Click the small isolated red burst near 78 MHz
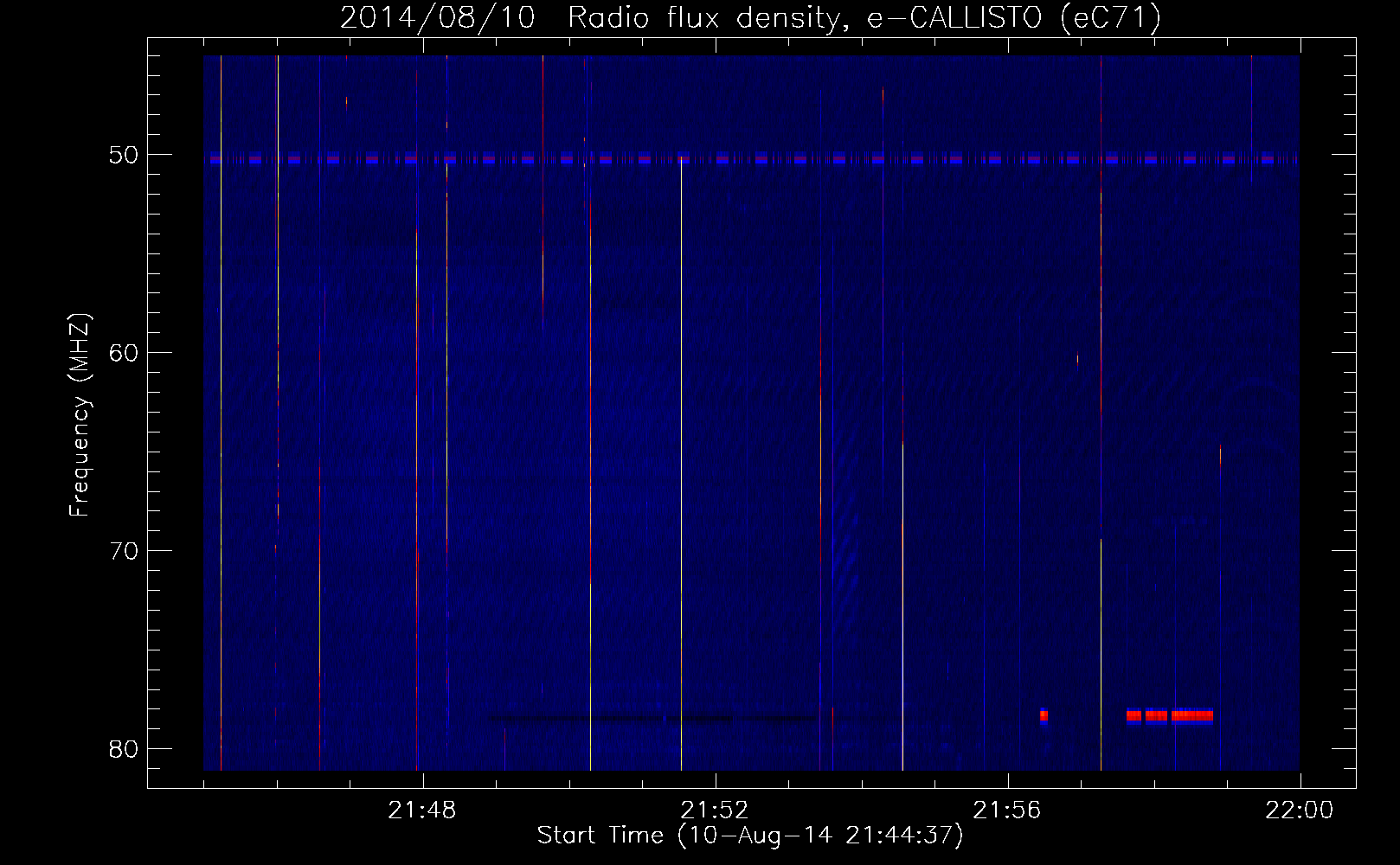 pyautogui.click(x=1044, y=715)
